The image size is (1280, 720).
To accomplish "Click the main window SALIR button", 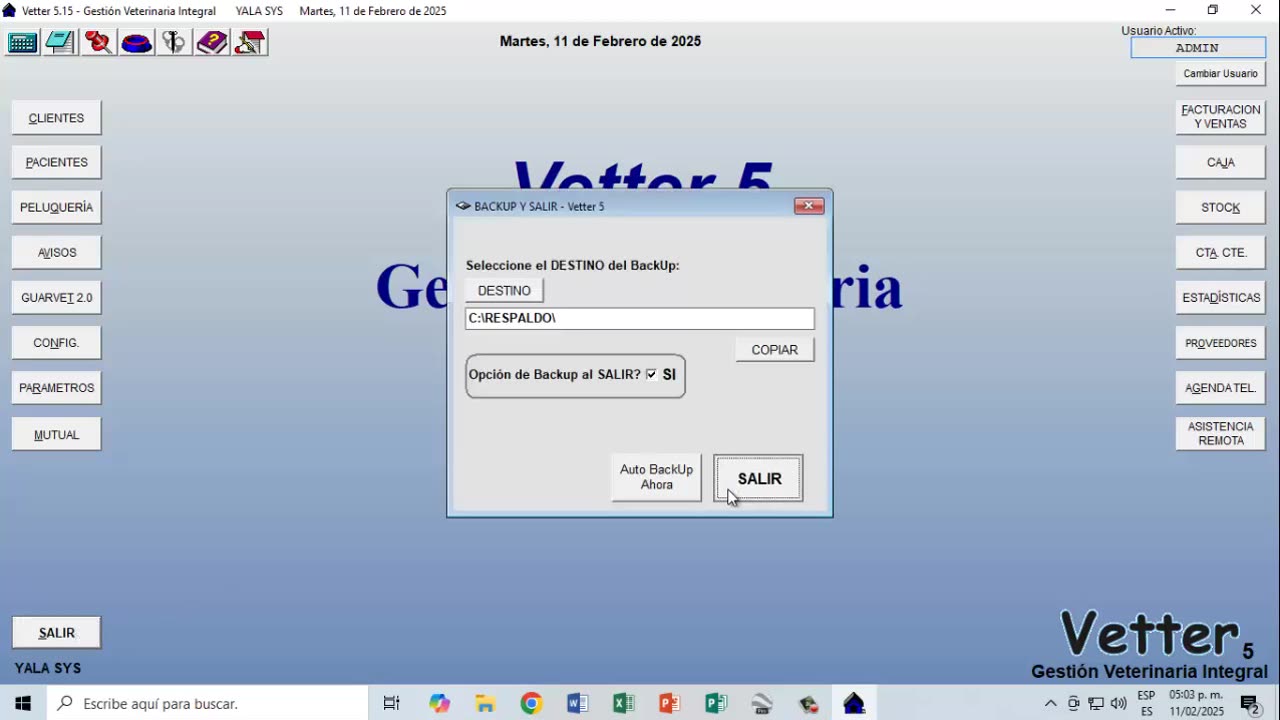I will point(56,633).
